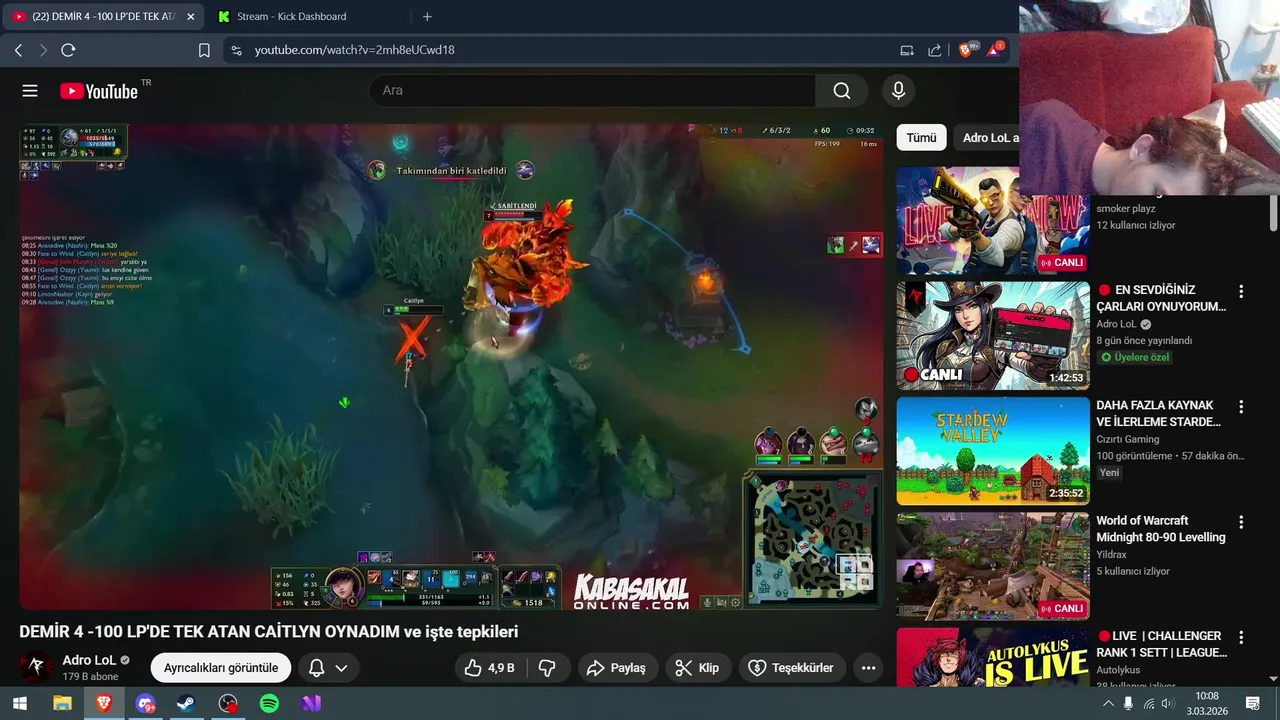Show hidden system tray icons

[x=1108, y=704]
